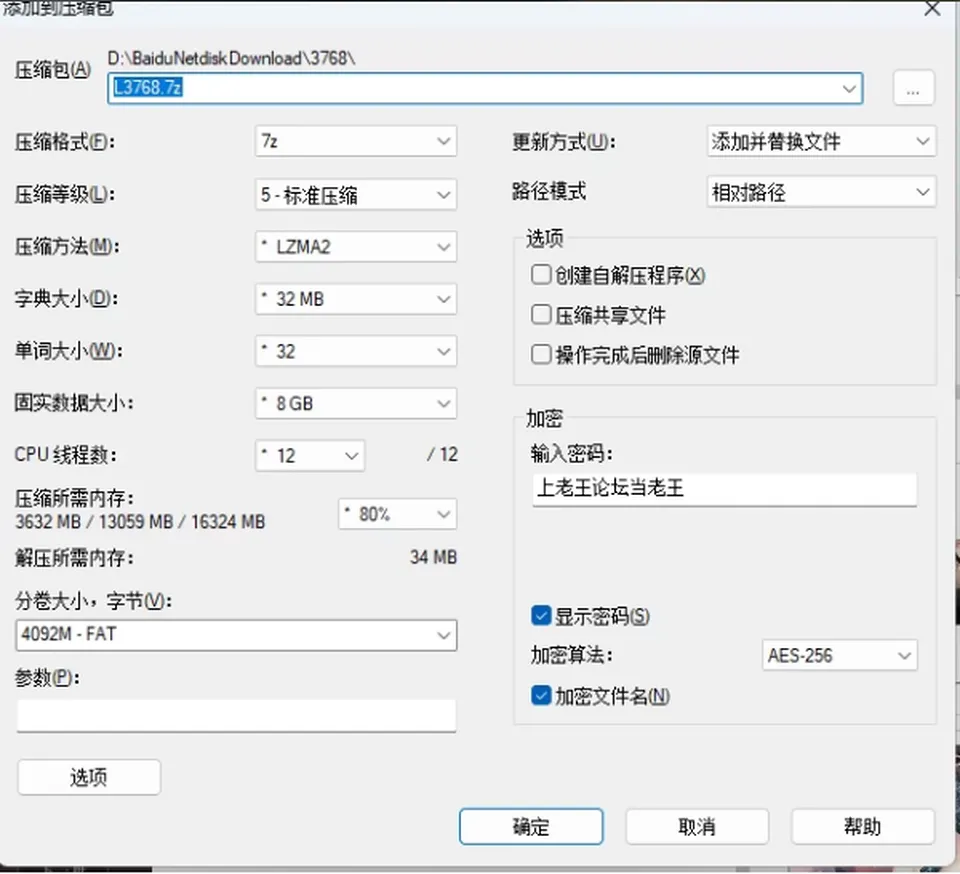Open the 80% memory limit dropdown
Viewport: 960px width, 874px height.
pyautogui.click(x=397, y=514)
